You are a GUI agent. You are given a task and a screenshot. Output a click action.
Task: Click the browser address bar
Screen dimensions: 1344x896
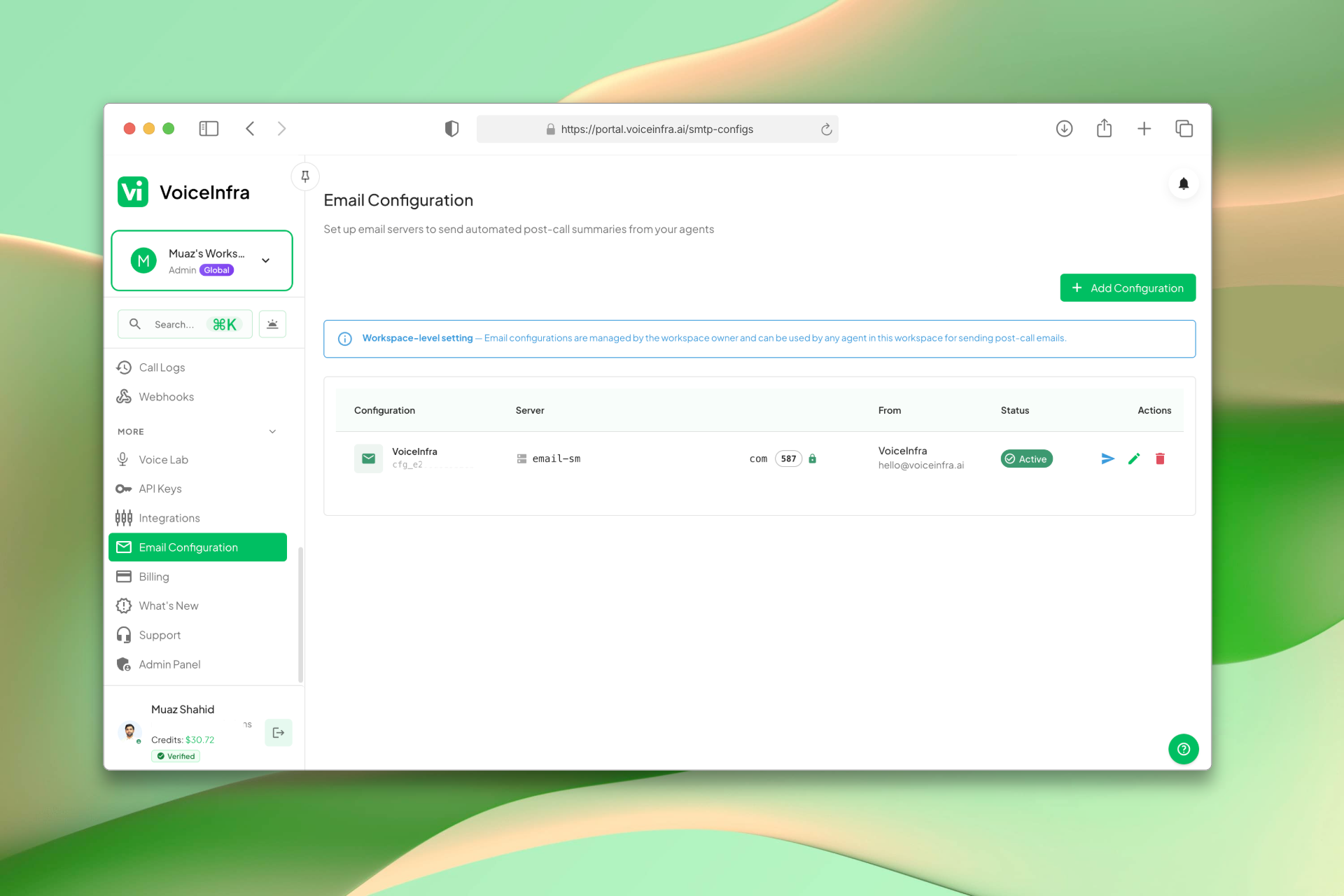coord(657,129)
